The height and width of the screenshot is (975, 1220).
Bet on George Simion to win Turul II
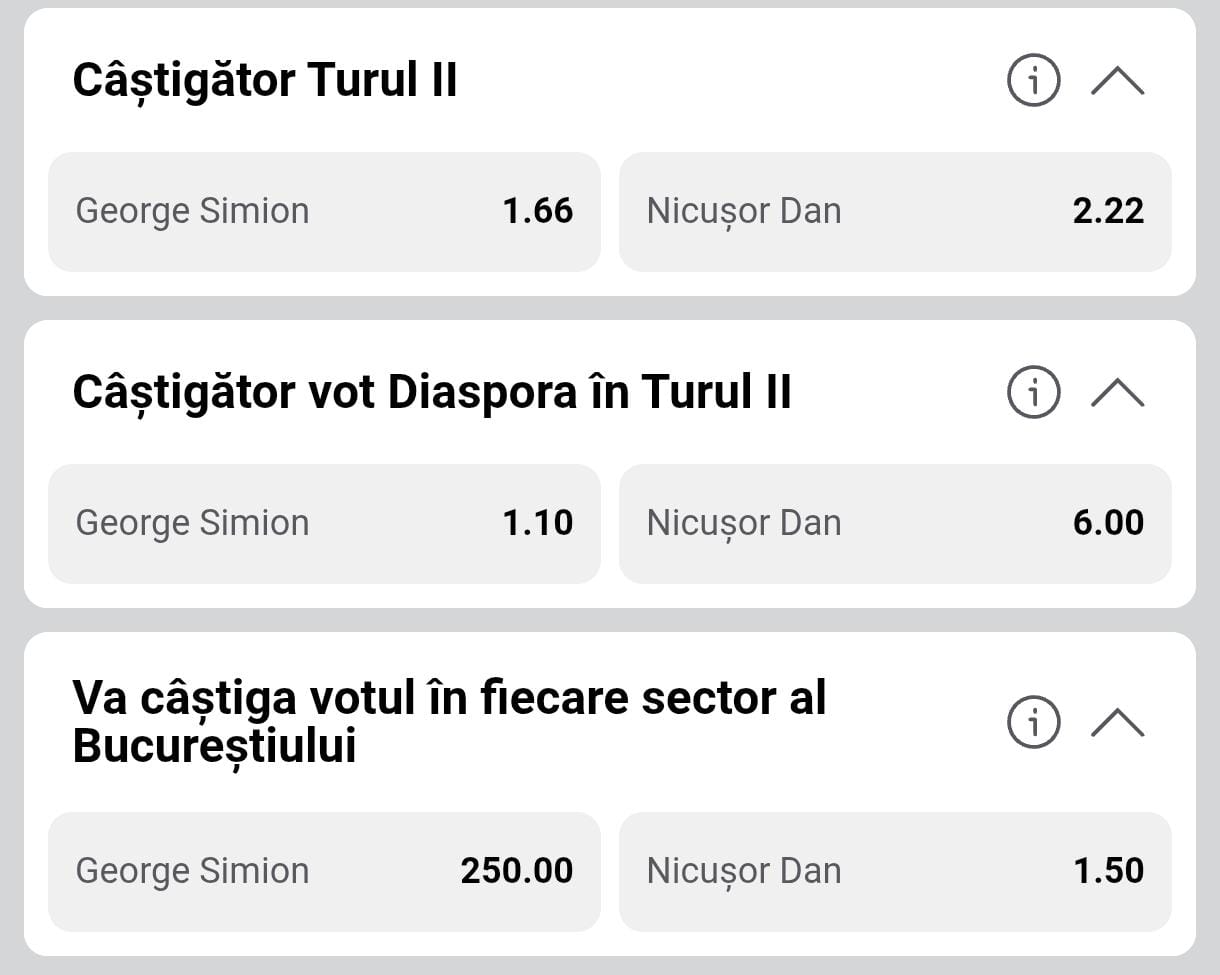324,211
